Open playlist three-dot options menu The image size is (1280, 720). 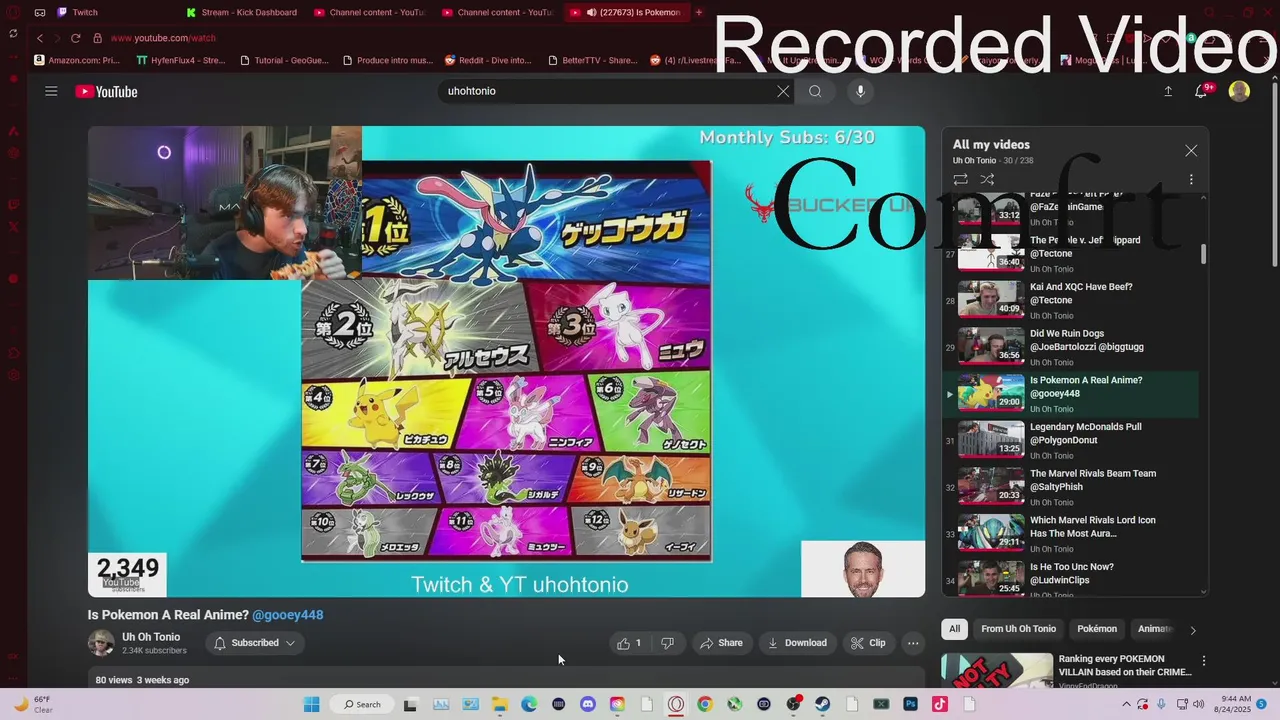pyautogui.click(x=1191, y=180)
